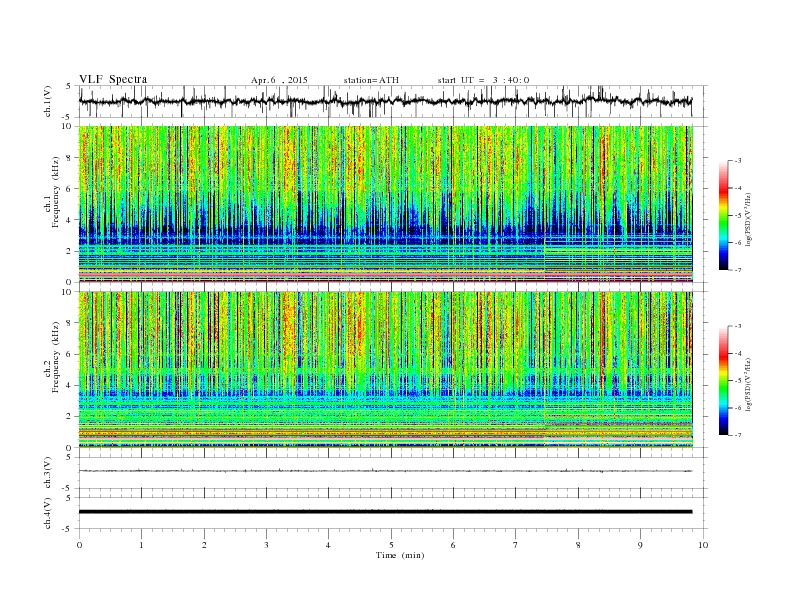The width and height of the screenshot is (792, 612).
Task: Select the "Time (min)" axis title
Action: pyautogui.click(x=400, y=555)
